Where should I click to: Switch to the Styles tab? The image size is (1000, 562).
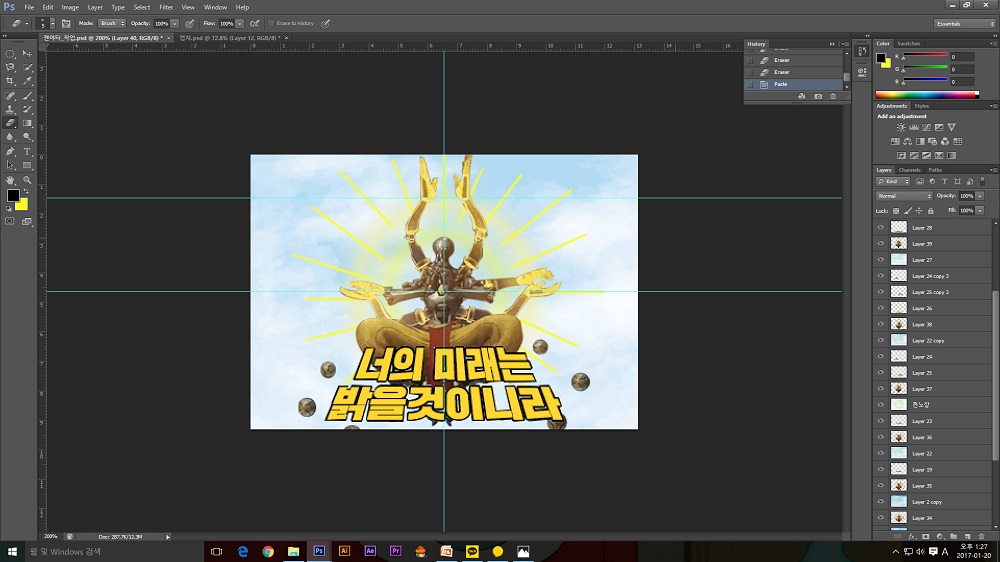922,106
